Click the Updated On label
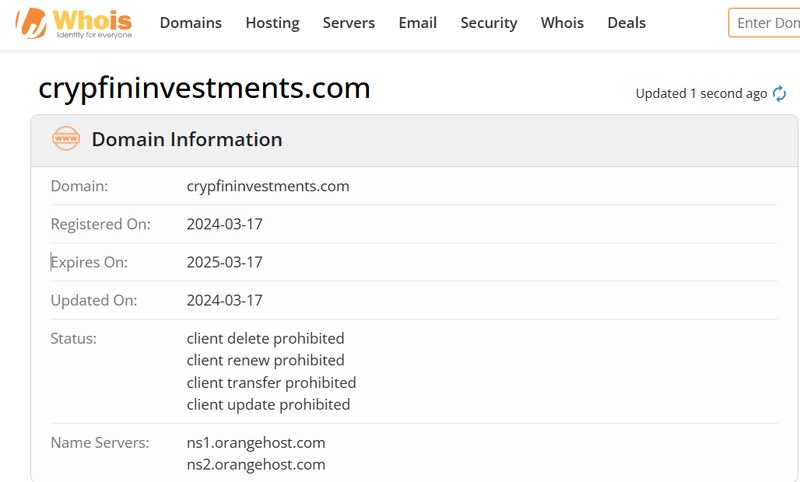Viewport: 800px width, 482px height. (94, 301)
